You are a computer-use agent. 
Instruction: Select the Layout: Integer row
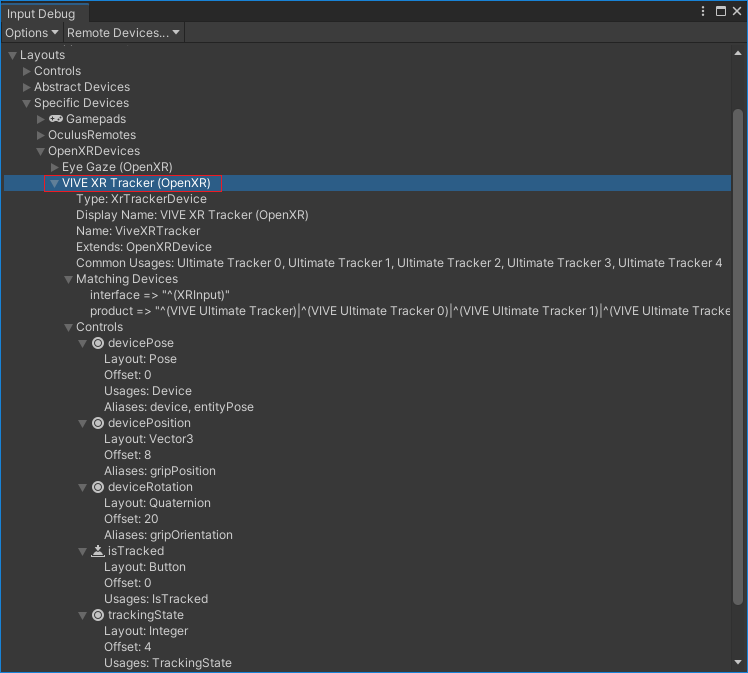coord(367,631)
